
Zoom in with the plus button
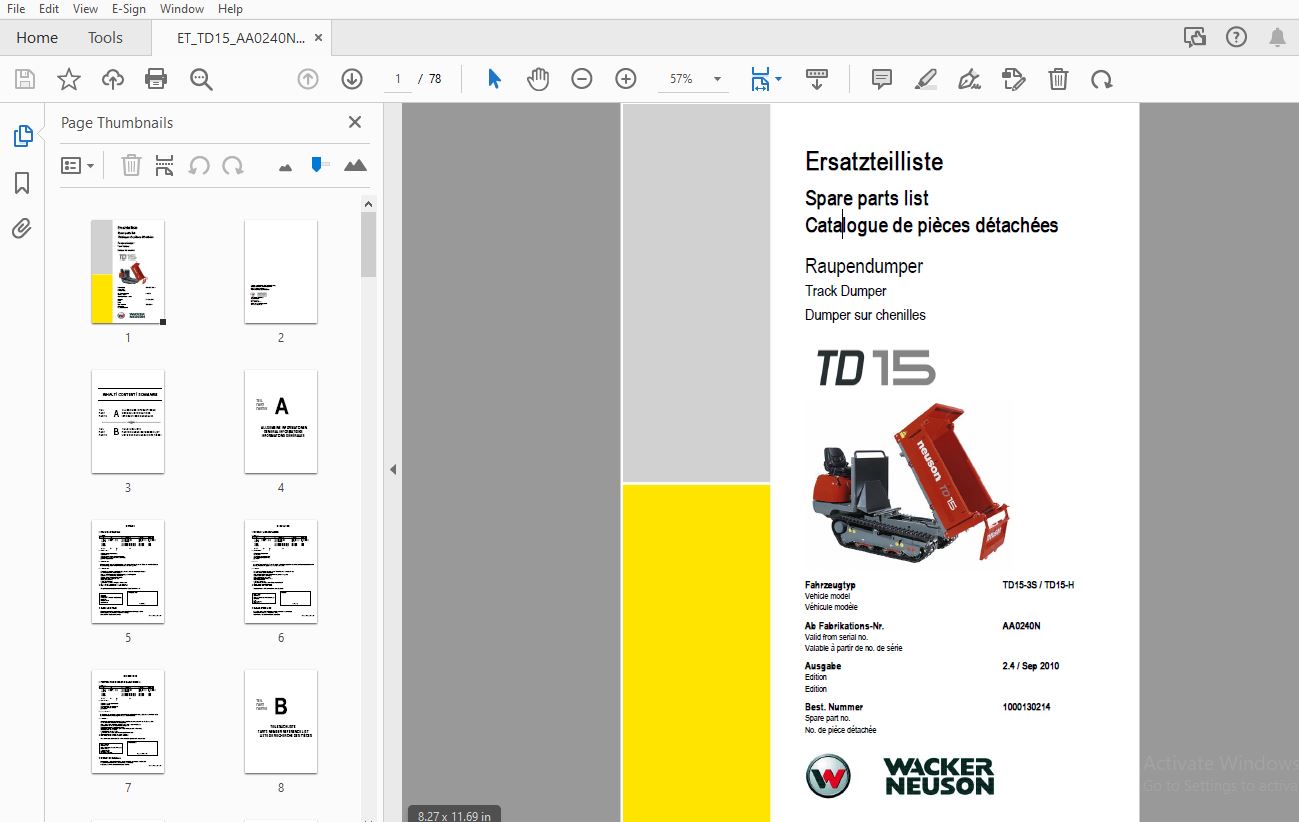point(626,79)
